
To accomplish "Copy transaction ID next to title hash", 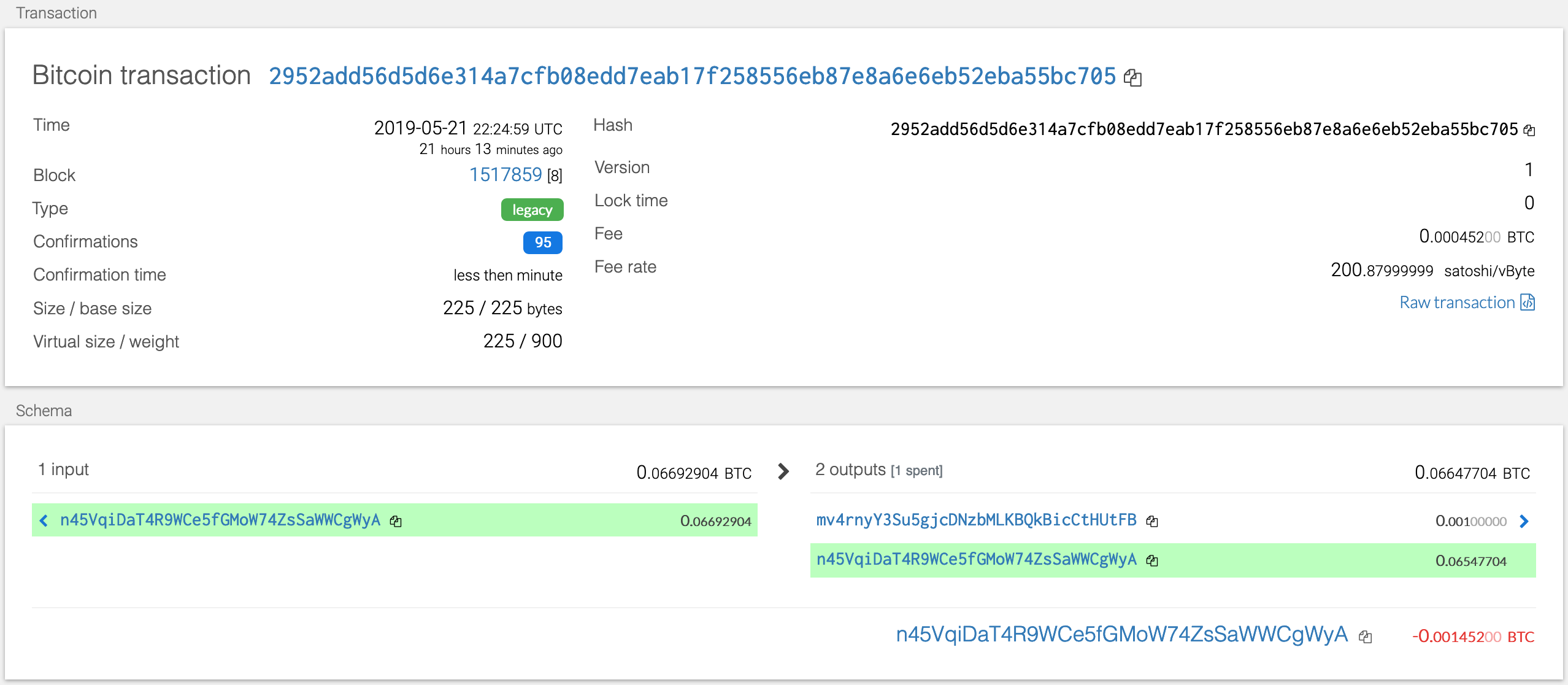I will point(1132,78).
